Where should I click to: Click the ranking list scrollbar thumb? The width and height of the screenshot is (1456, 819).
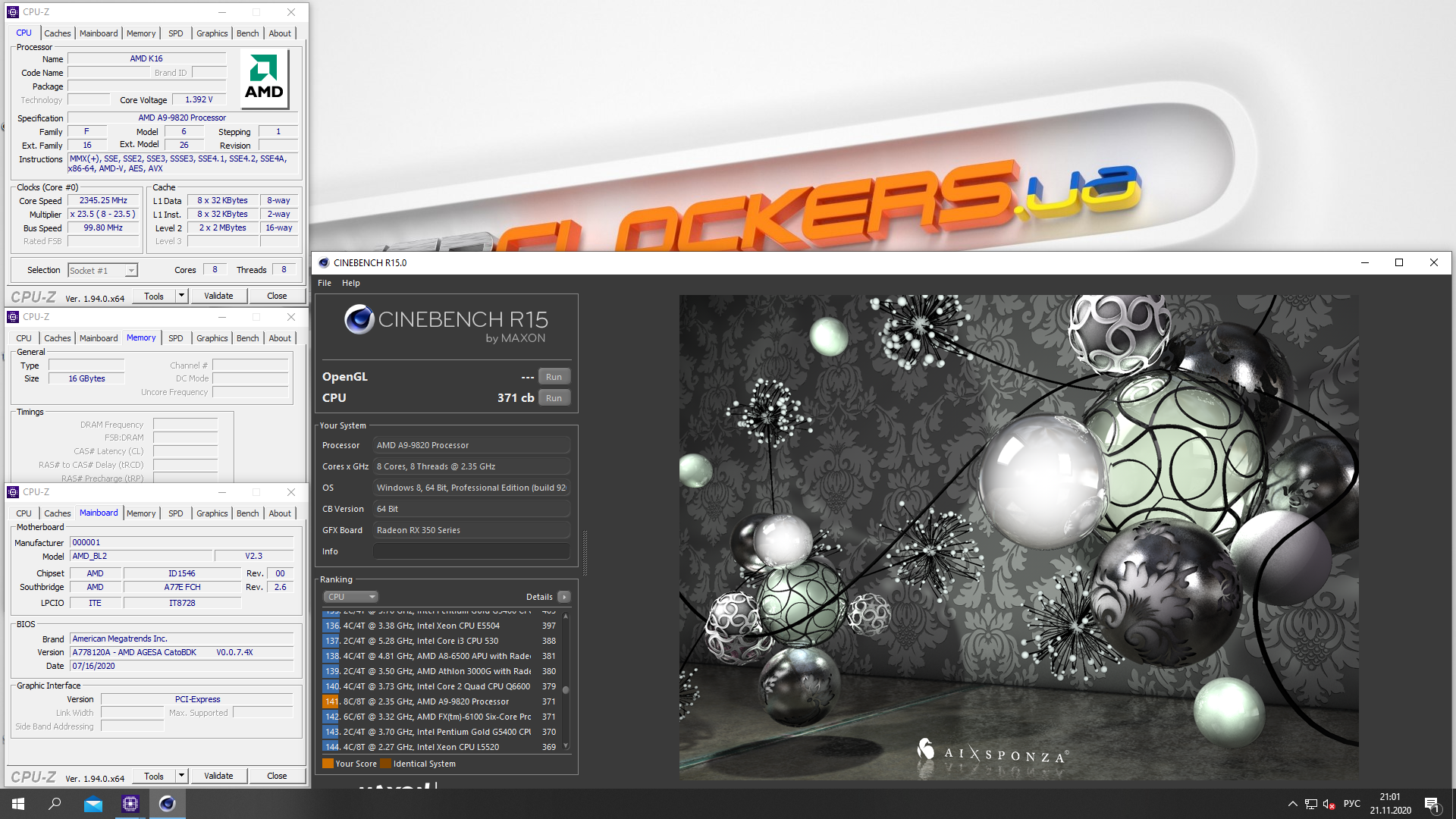566,690
